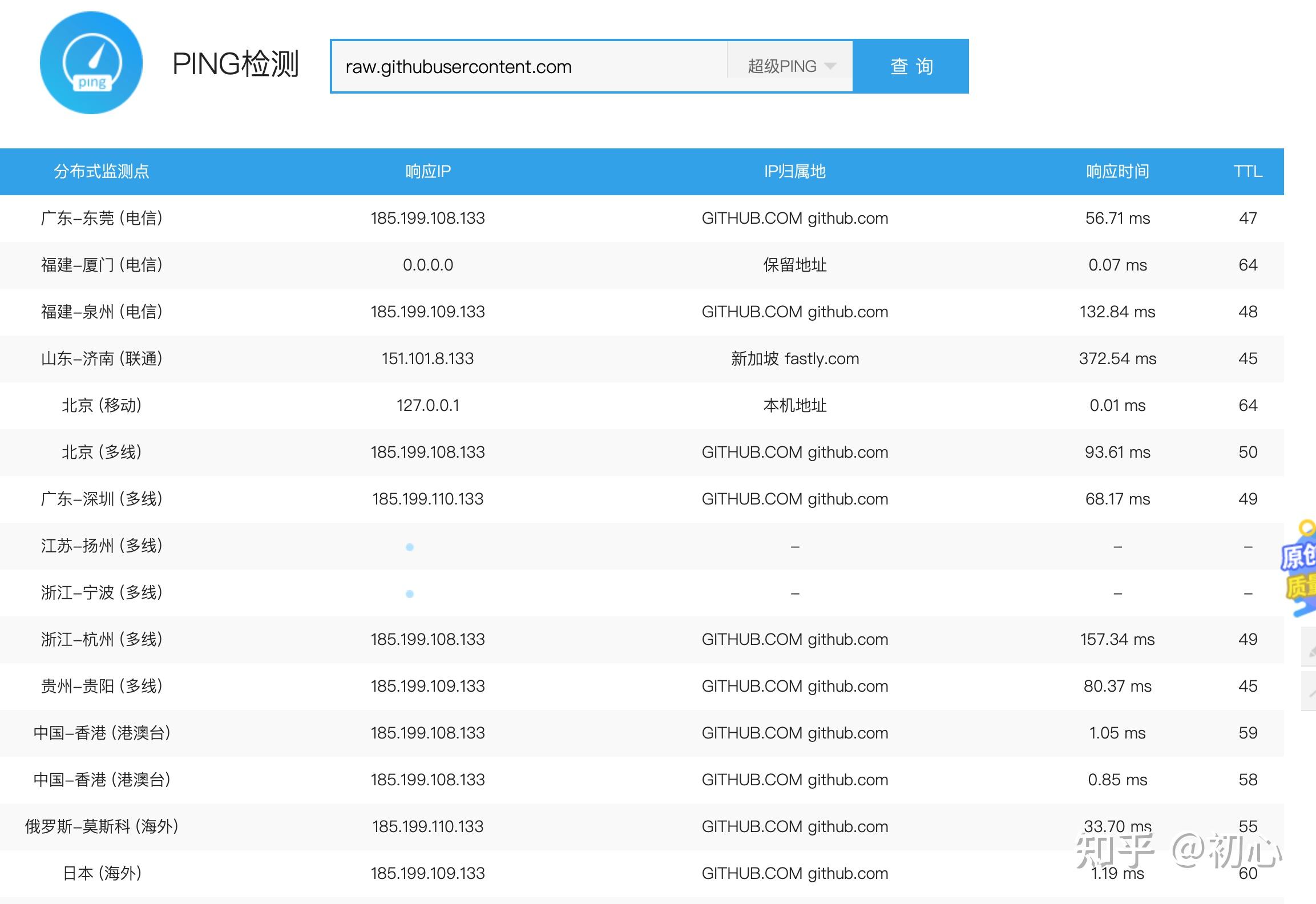
Task: Click the 本机地址 IP location cell
Action: [795, 405]
